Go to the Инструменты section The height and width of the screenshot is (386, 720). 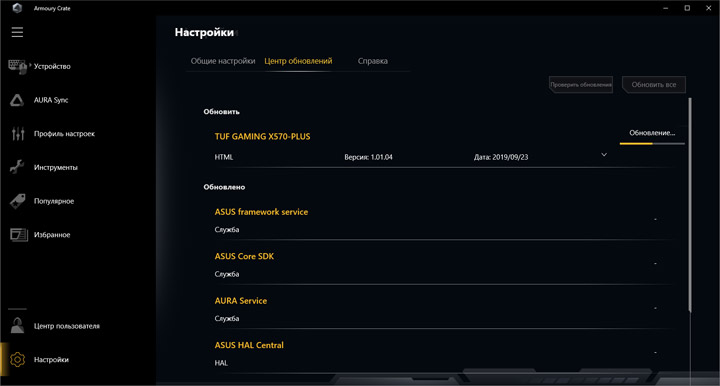click(x=56, y=168)
